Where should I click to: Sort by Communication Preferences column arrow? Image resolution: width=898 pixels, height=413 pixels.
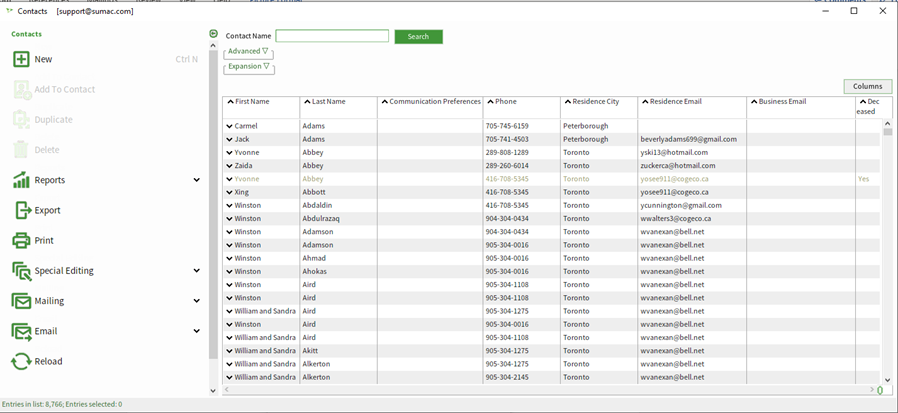tap(384, 102)
